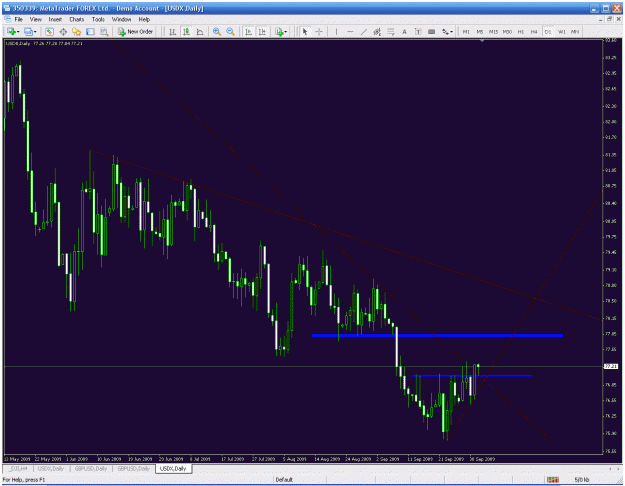This screenshot has width=625, height=486.
Task: Select the crosshair tool
Action: click(x=319, y=31)
